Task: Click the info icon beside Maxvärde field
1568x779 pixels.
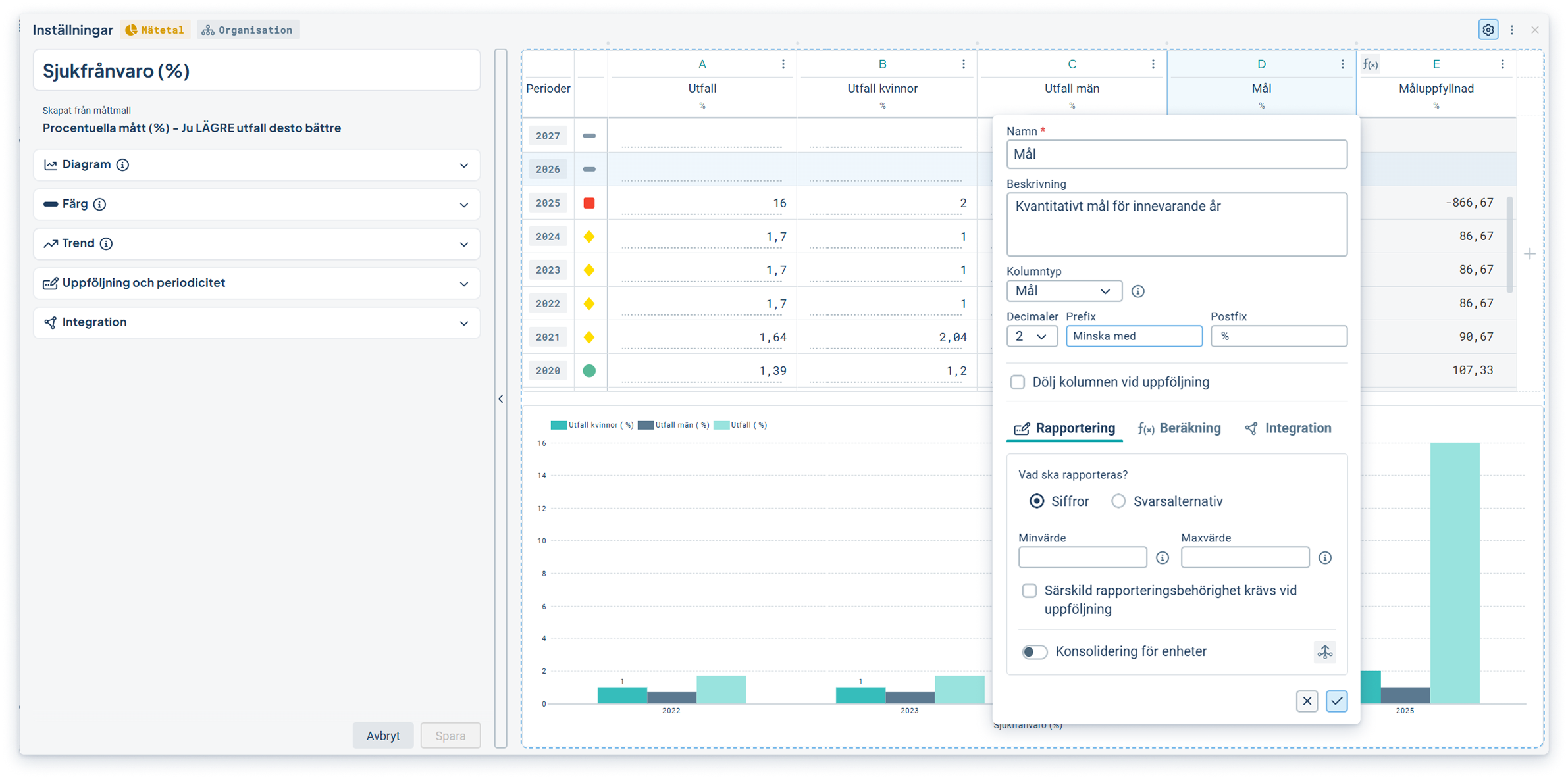Action: [x=1325, y=558]
